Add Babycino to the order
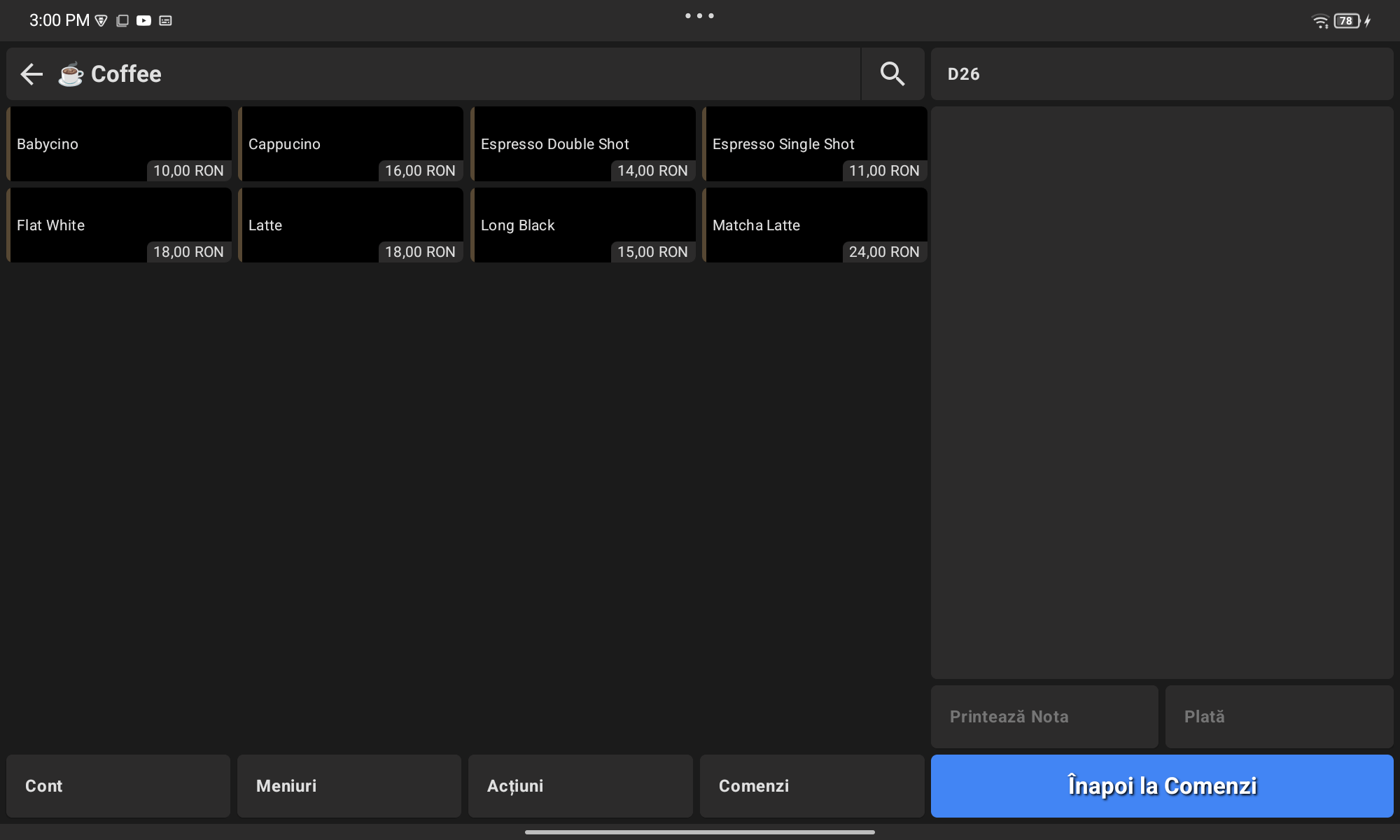1400x840 pixels. pos(119,144)
